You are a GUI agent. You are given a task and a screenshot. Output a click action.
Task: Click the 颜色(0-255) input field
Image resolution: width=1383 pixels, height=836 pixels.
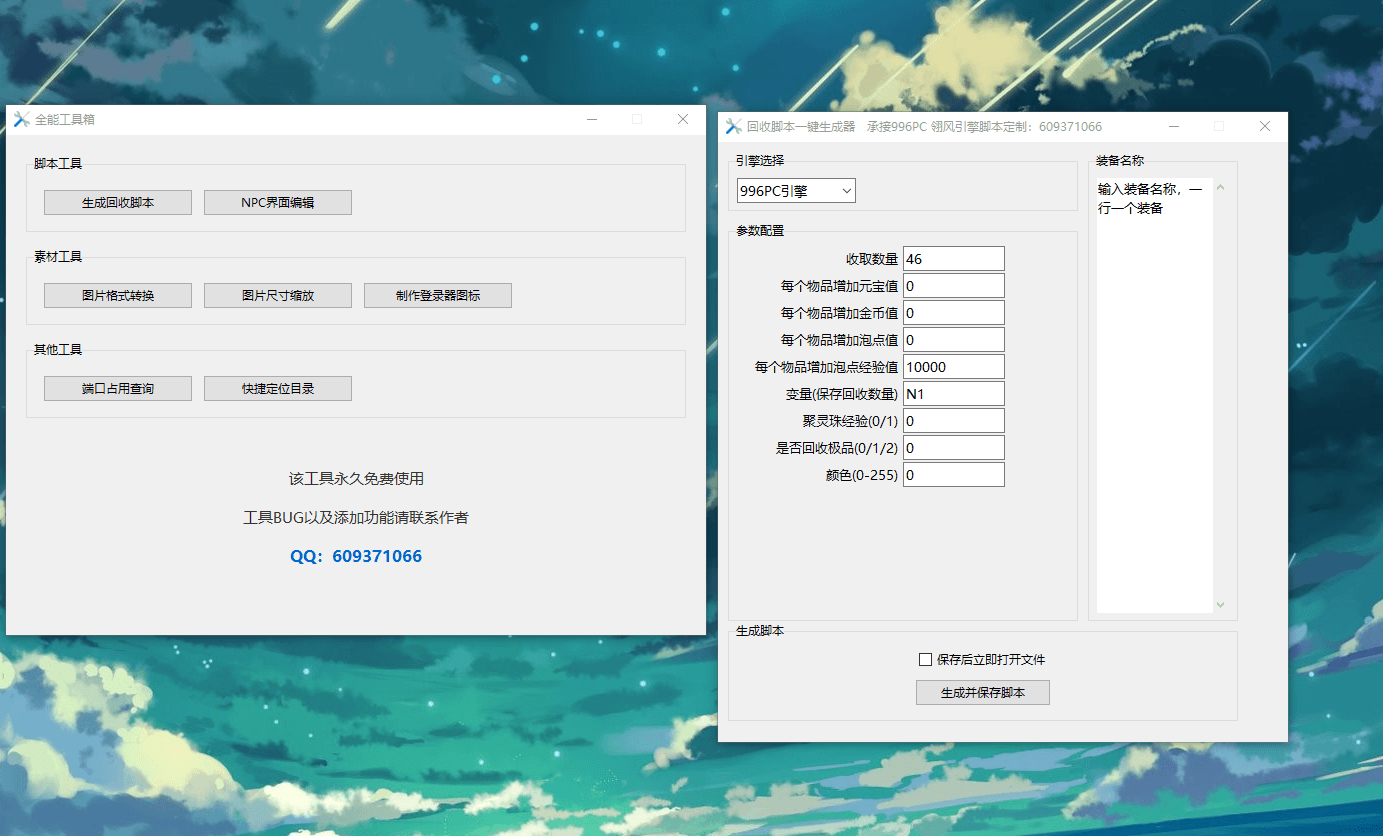click(953, 475)
